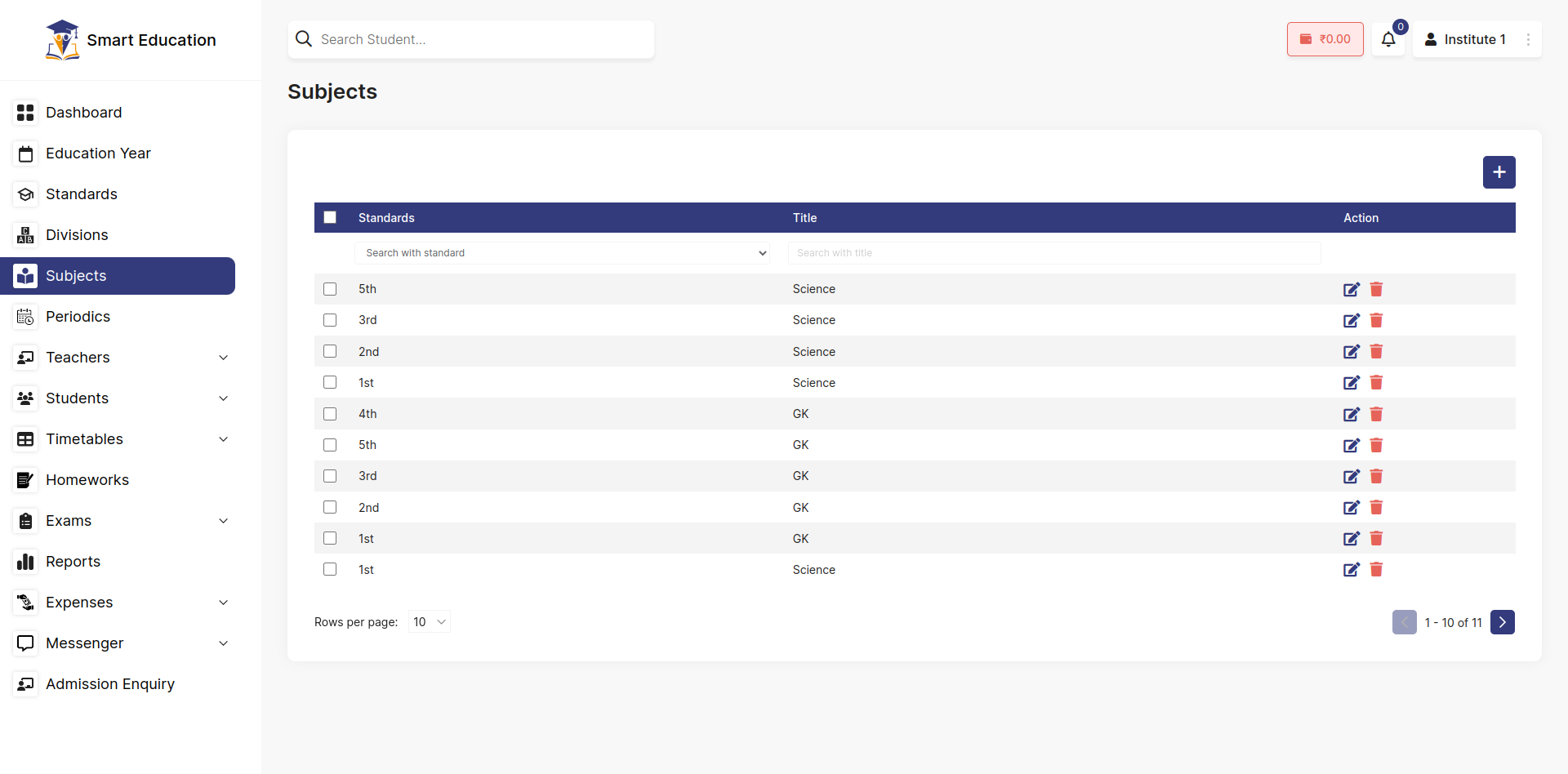Expand the Expenses menu chevron
The height and width of the screenshot is (774, 1568).
point(223,603)
